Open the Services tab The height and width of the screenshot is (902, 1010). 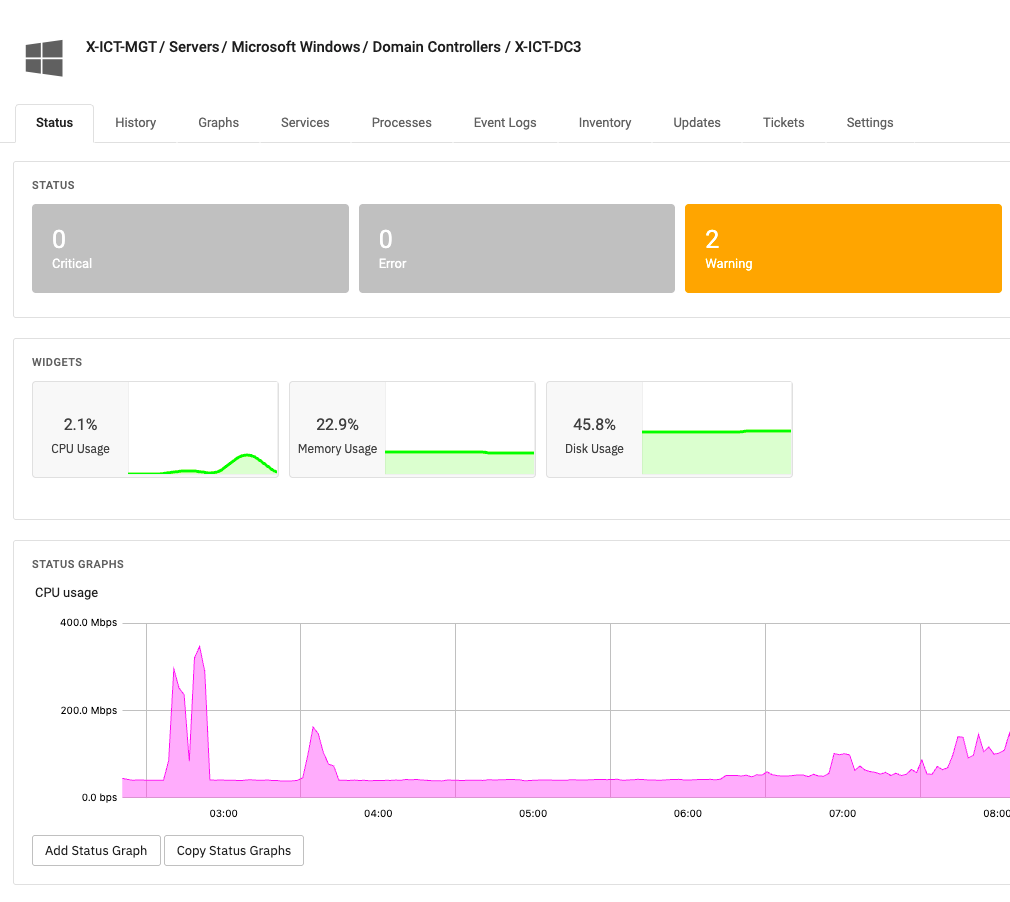pos(305,122)
